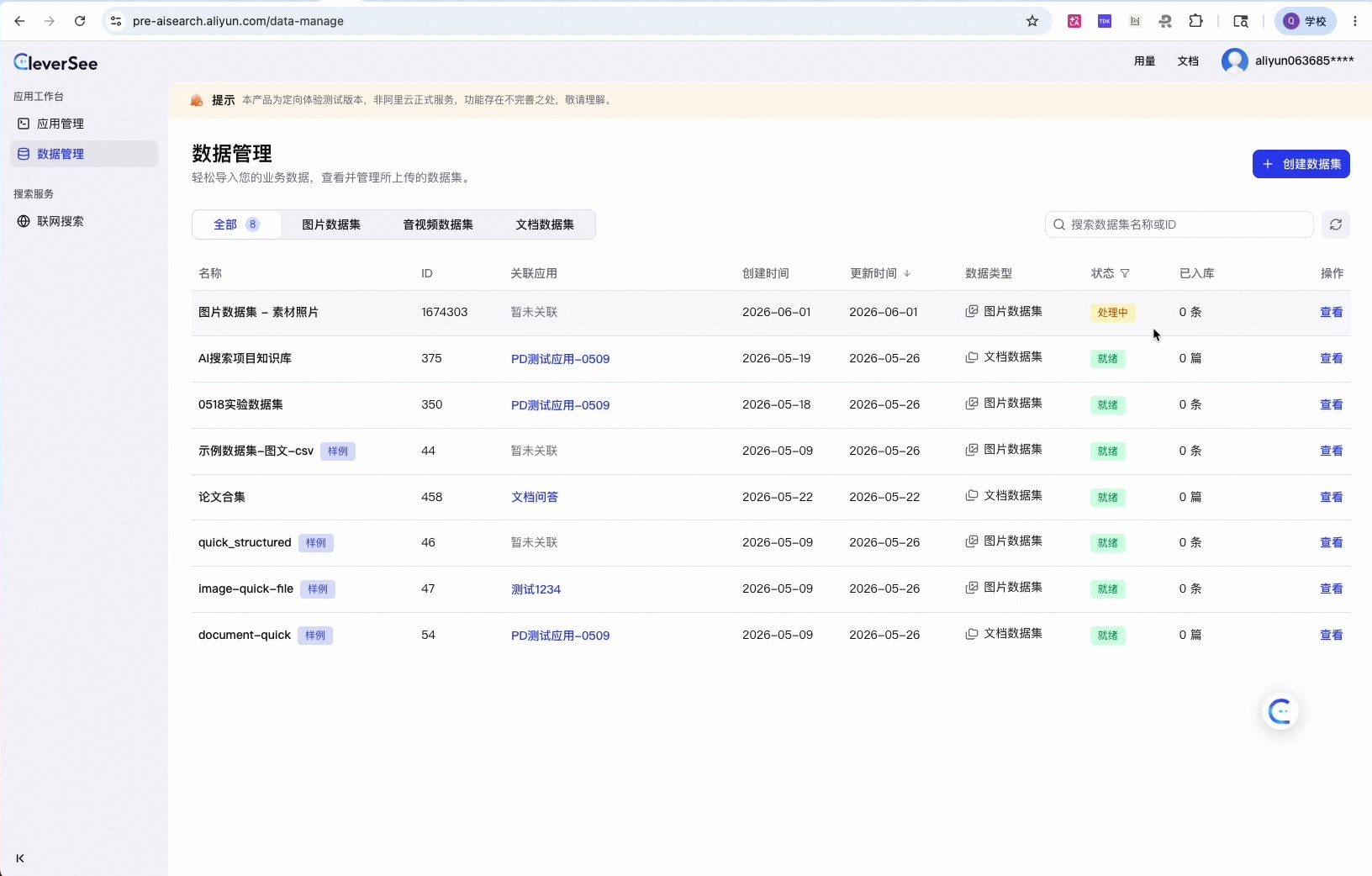Viewport: 1372px width, 876px height.
Task: Click 查看 for 示例数据集-图文-csv
Action: click(1332, 451)
